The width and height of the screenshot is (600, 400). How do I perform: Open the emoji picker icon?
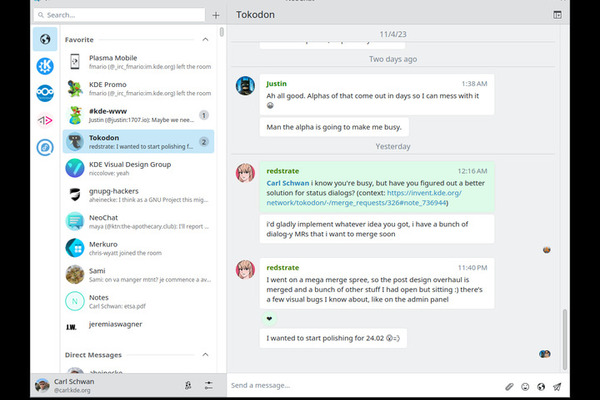(525, 387)
